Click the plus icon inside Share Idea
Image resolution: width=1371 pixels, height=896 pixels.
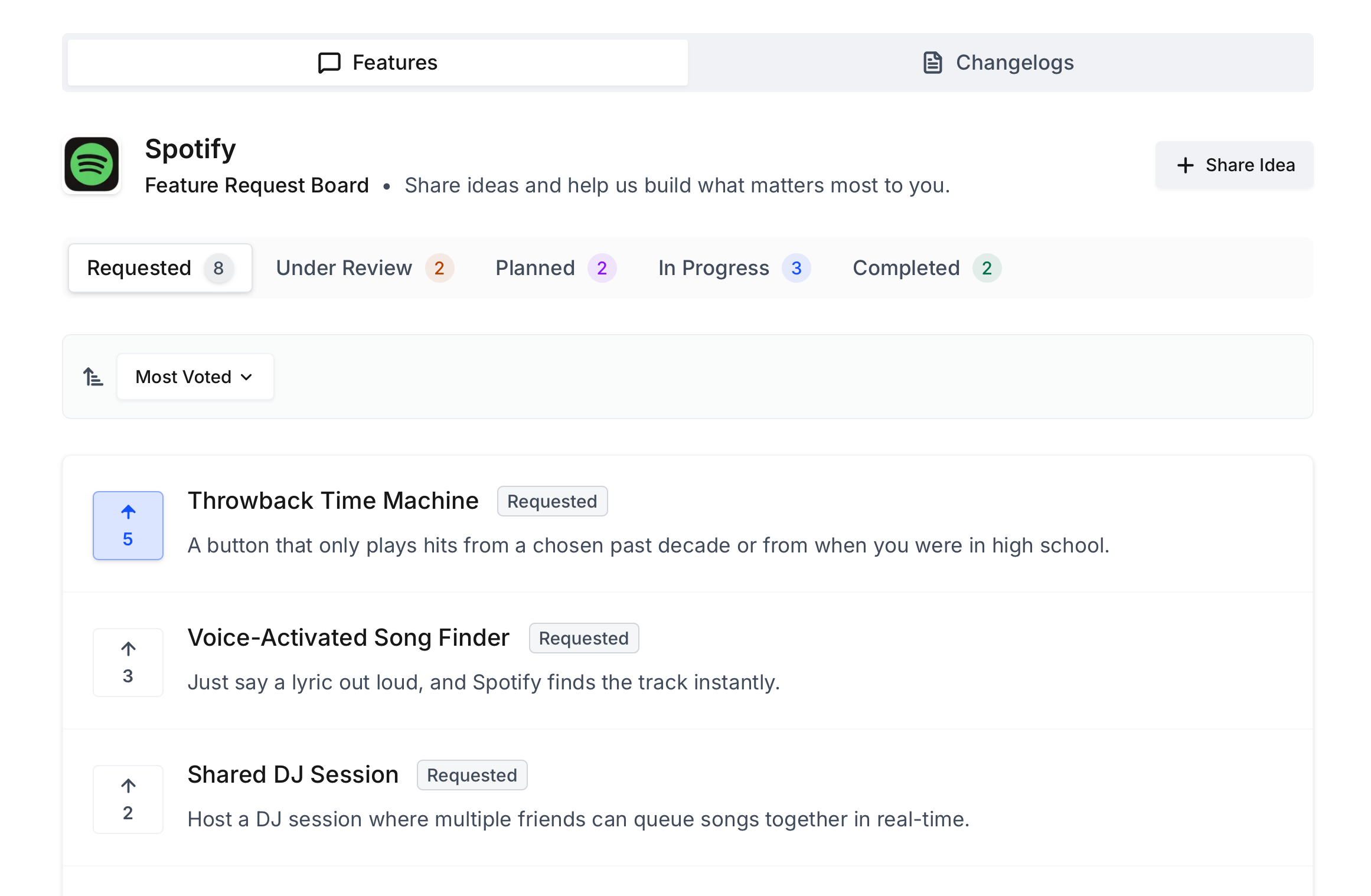pos(1186,165)
